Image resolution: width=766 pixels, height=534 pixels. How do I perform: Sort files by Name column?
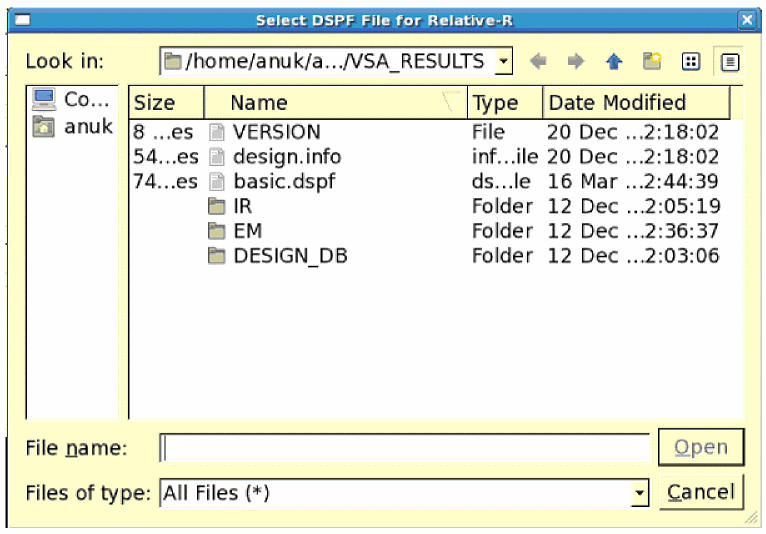[335, 103]
